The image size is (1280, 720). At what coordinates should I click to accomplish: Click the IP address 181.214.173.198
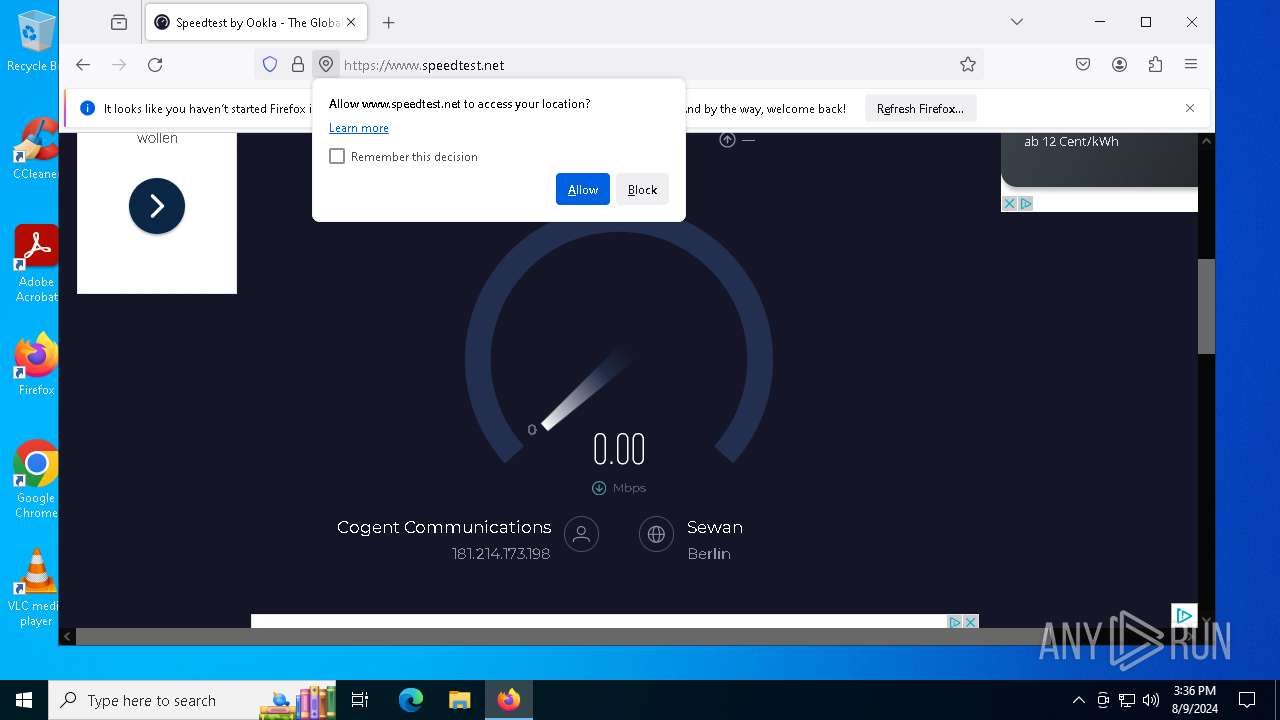tap(501, 554)
